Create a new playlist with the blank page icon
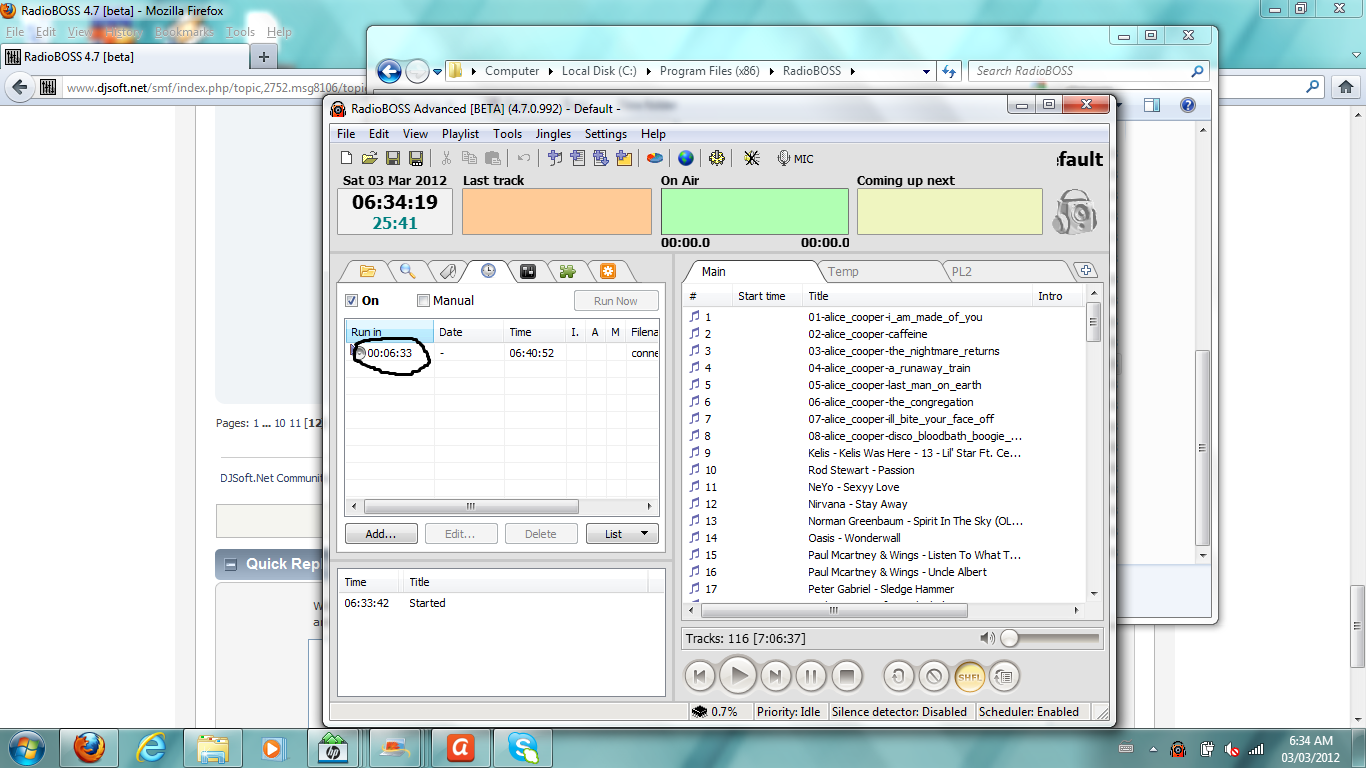Viewport: 1366px width, 768px height. coord(346,158)
